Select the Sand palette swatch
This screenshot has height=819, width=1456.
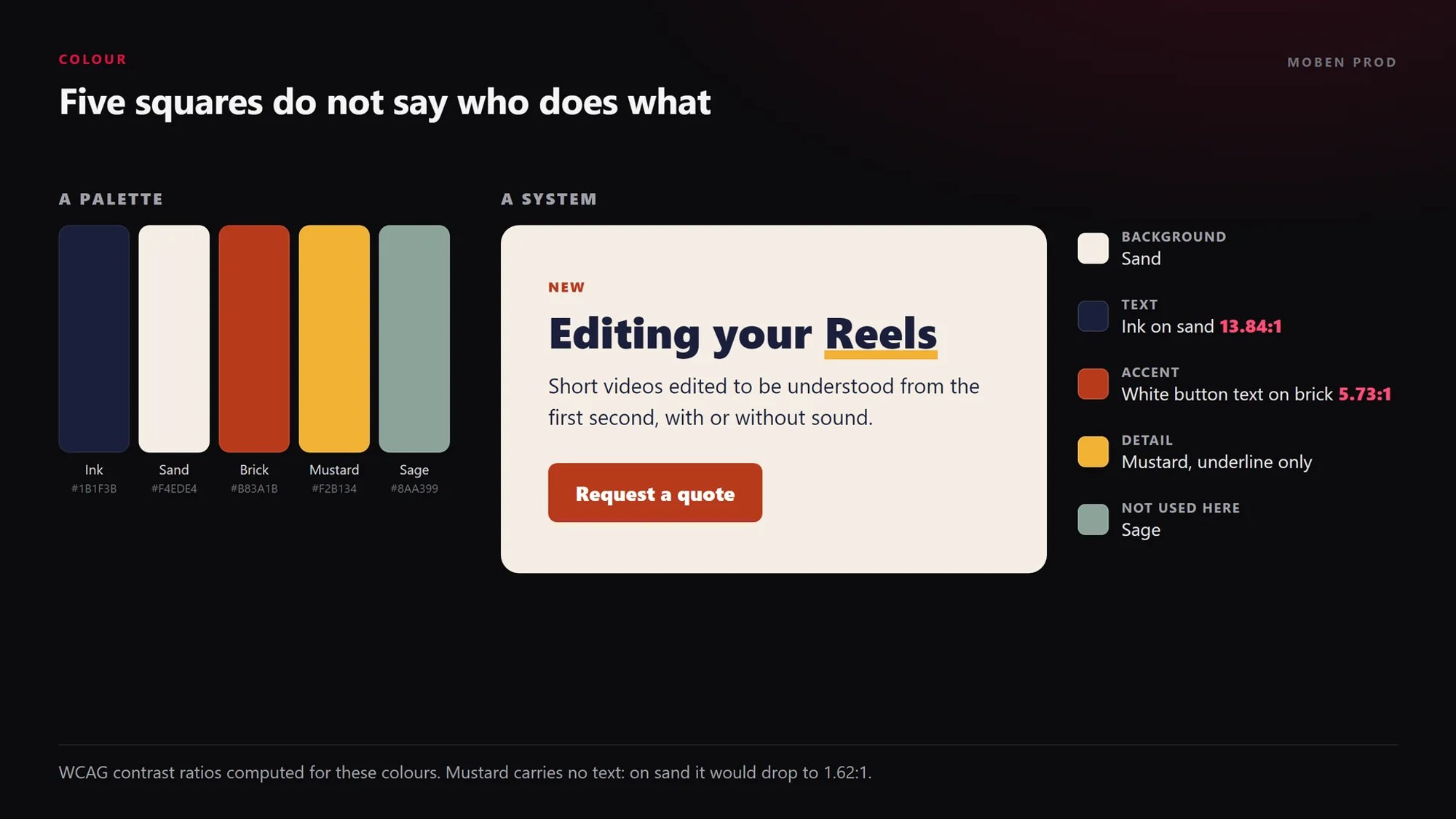coord(174,339)
